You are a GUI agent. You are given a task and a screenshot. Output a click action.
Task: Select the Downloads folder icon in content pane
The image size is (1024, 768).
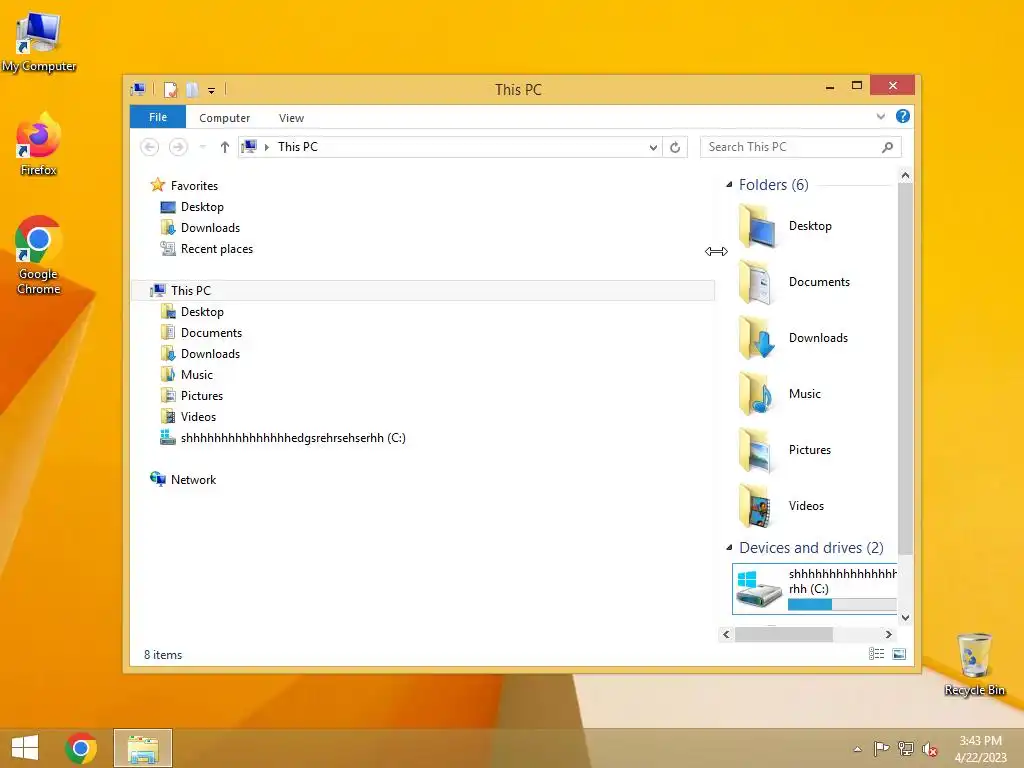(758, 338)
